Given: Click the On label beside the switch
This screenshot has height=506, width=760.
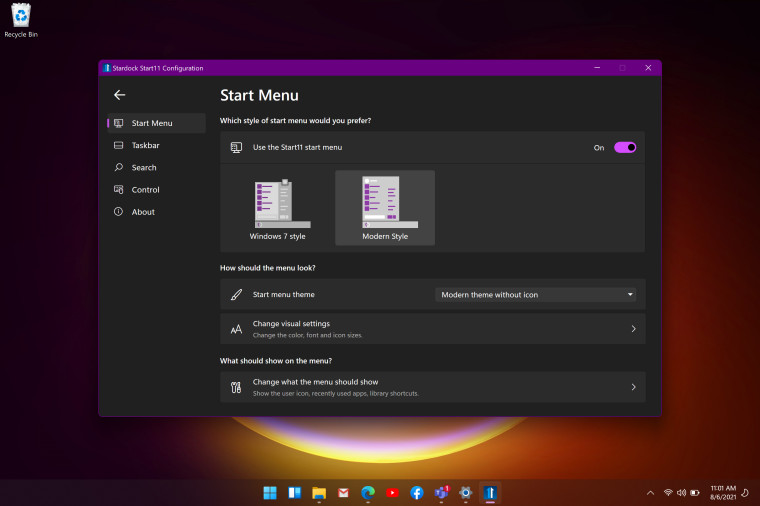Looking at the screenshot, I should point(599,148).
